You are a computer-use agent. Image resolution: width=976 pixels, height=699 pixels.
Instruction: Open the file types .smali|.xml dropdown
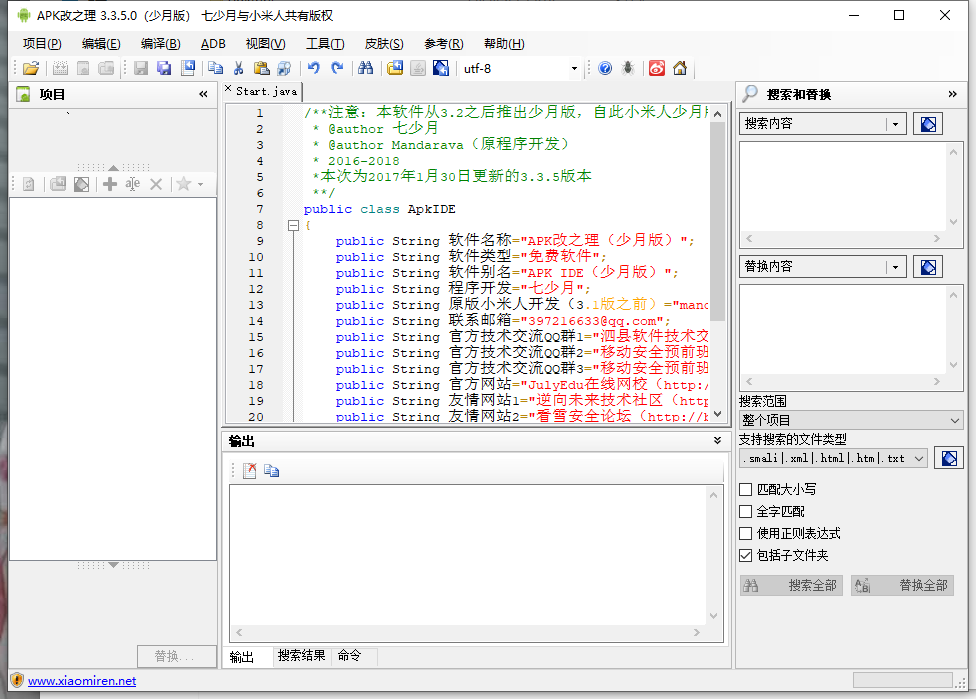pos(833,459)
